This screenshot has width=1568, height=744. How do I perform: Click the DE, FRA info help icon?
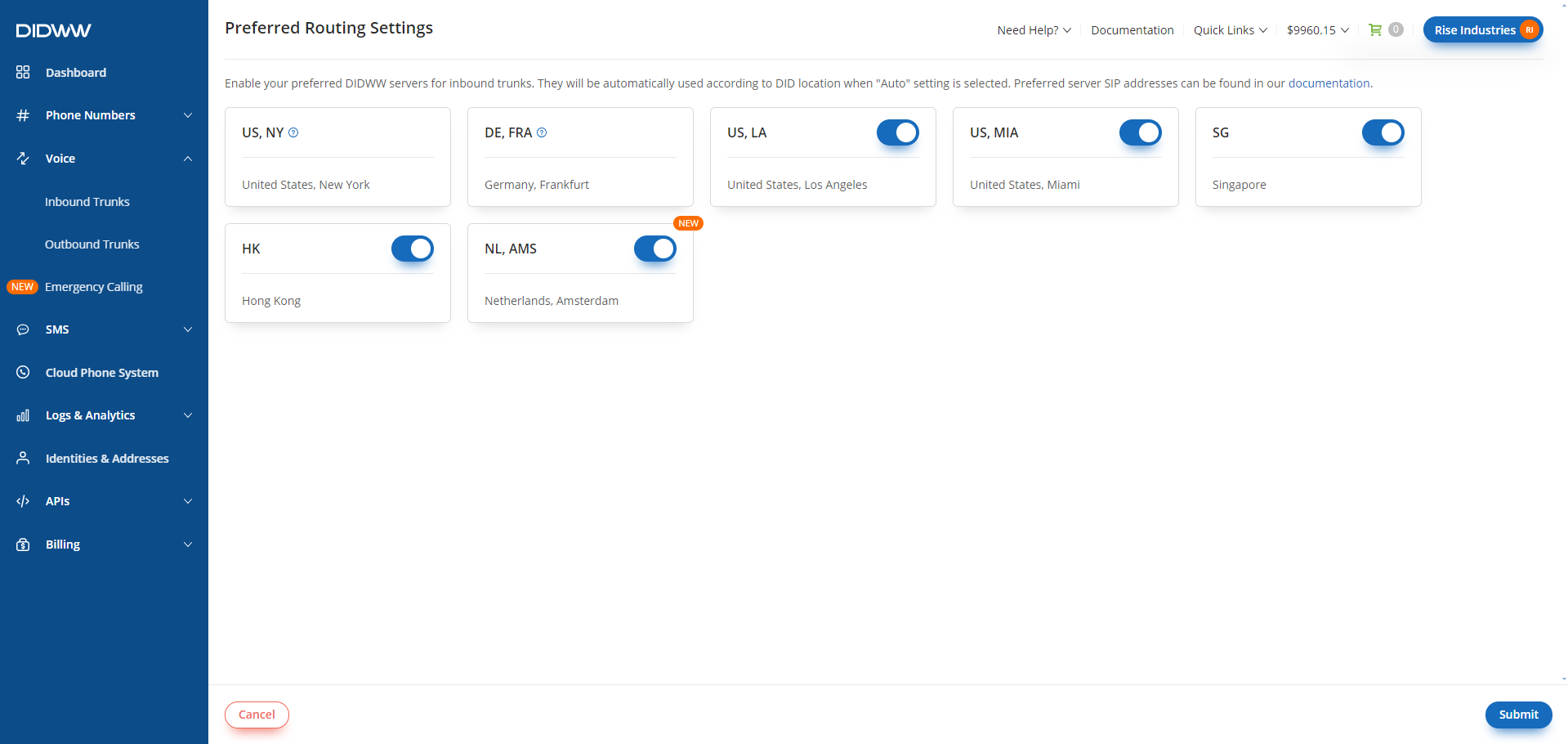coord(542,132)
